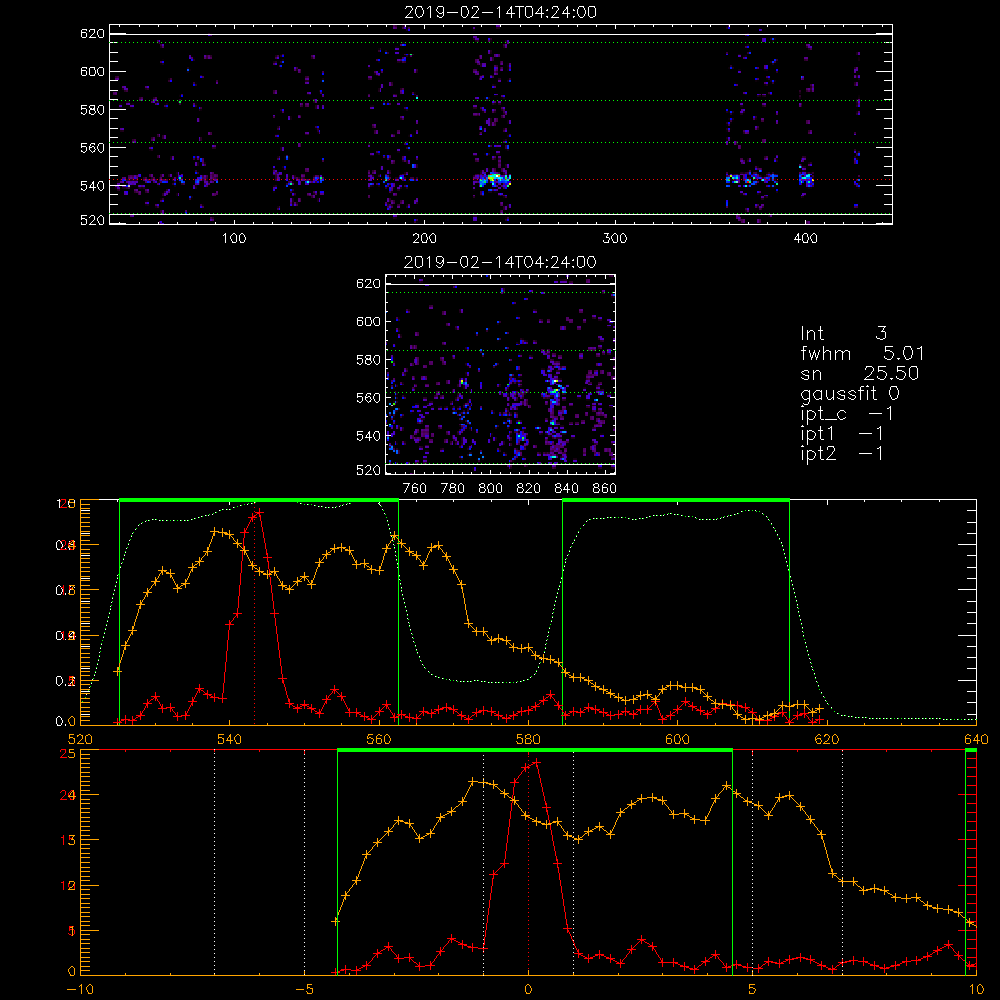Select the 'ipt2 -1' readout text

point(842,453)
